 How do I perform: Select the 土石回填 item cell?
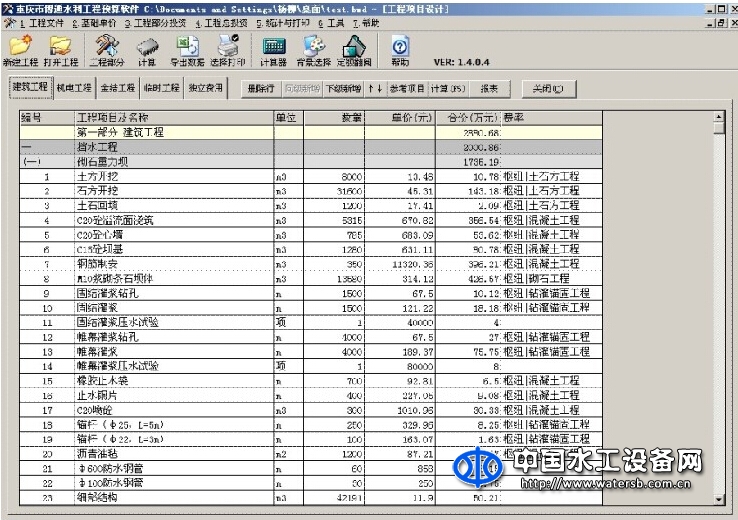[174, 206]
